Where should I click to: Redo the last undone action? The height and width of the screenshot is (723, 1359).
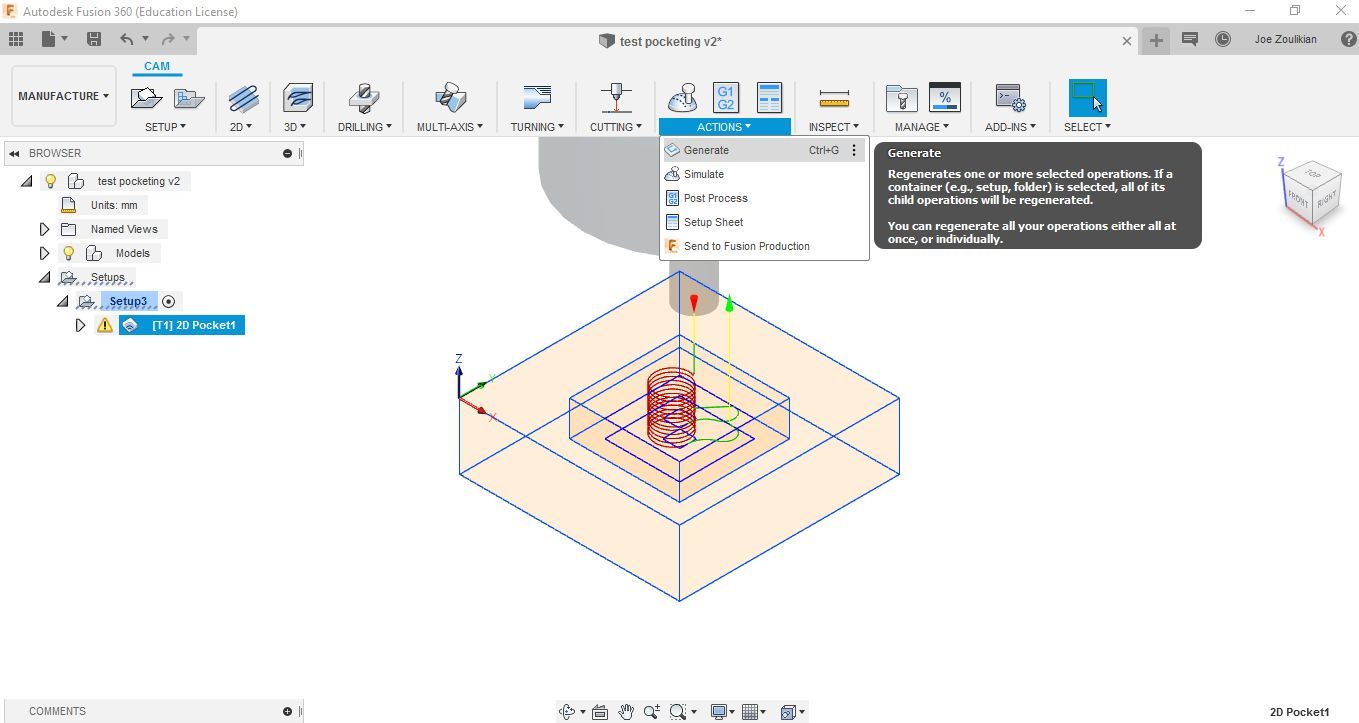tap(168, 39)
